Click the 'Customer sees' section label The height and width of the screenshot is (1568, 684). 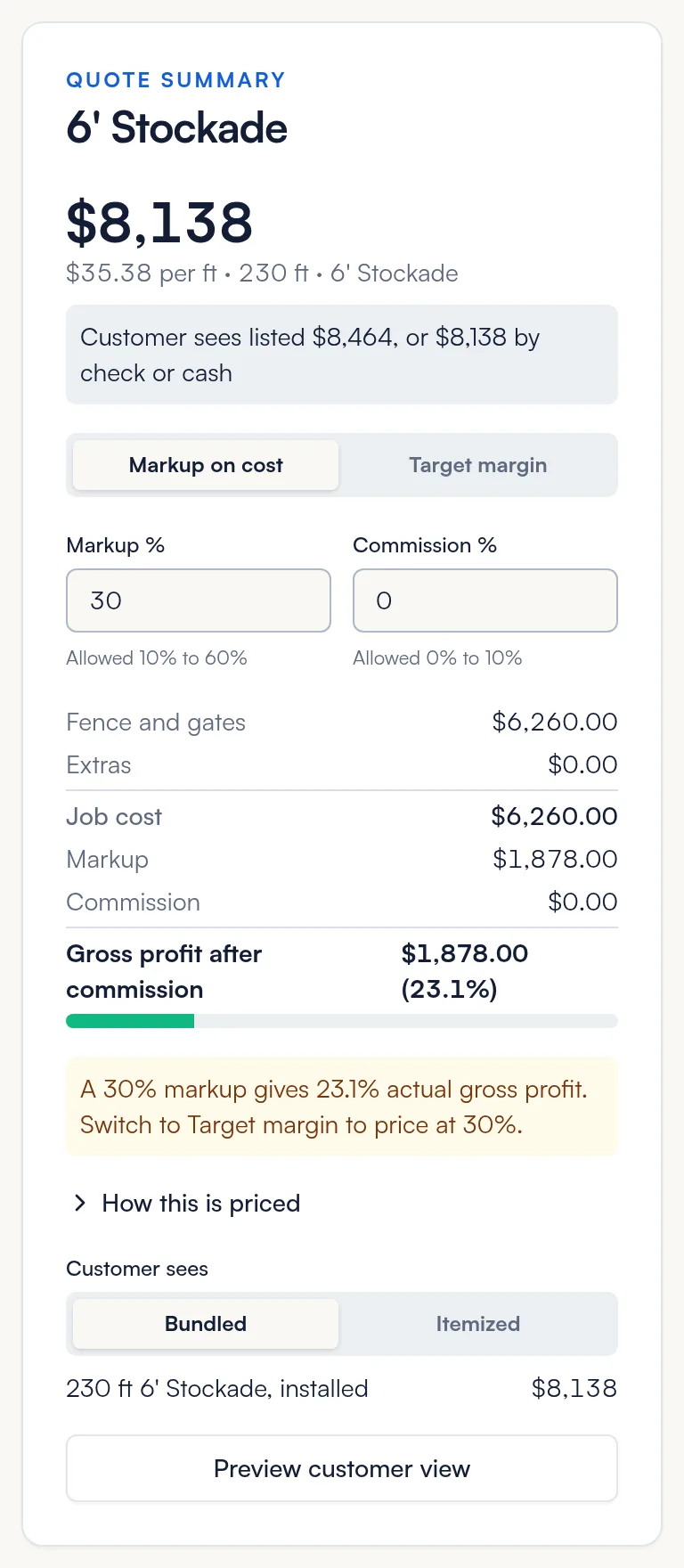tap(137, 1269)
